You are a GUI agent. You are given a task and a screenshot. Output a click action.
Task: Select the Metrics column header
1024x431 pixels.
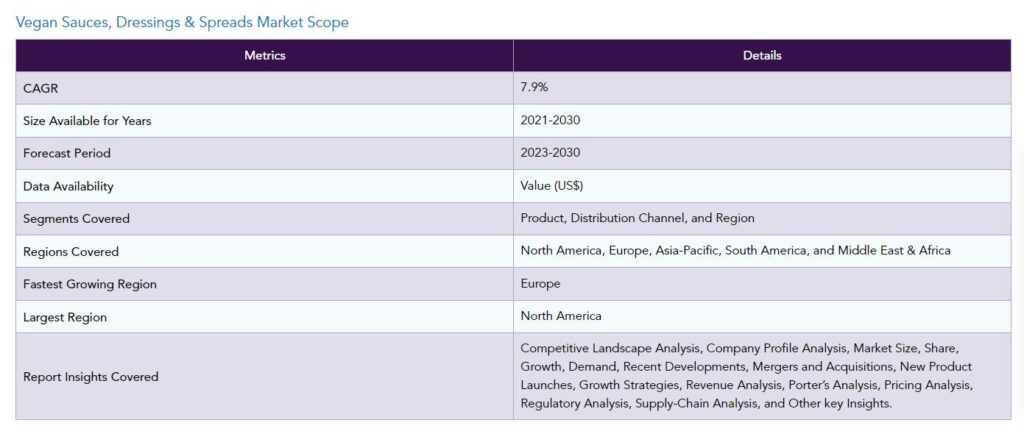tap(264, 56)
